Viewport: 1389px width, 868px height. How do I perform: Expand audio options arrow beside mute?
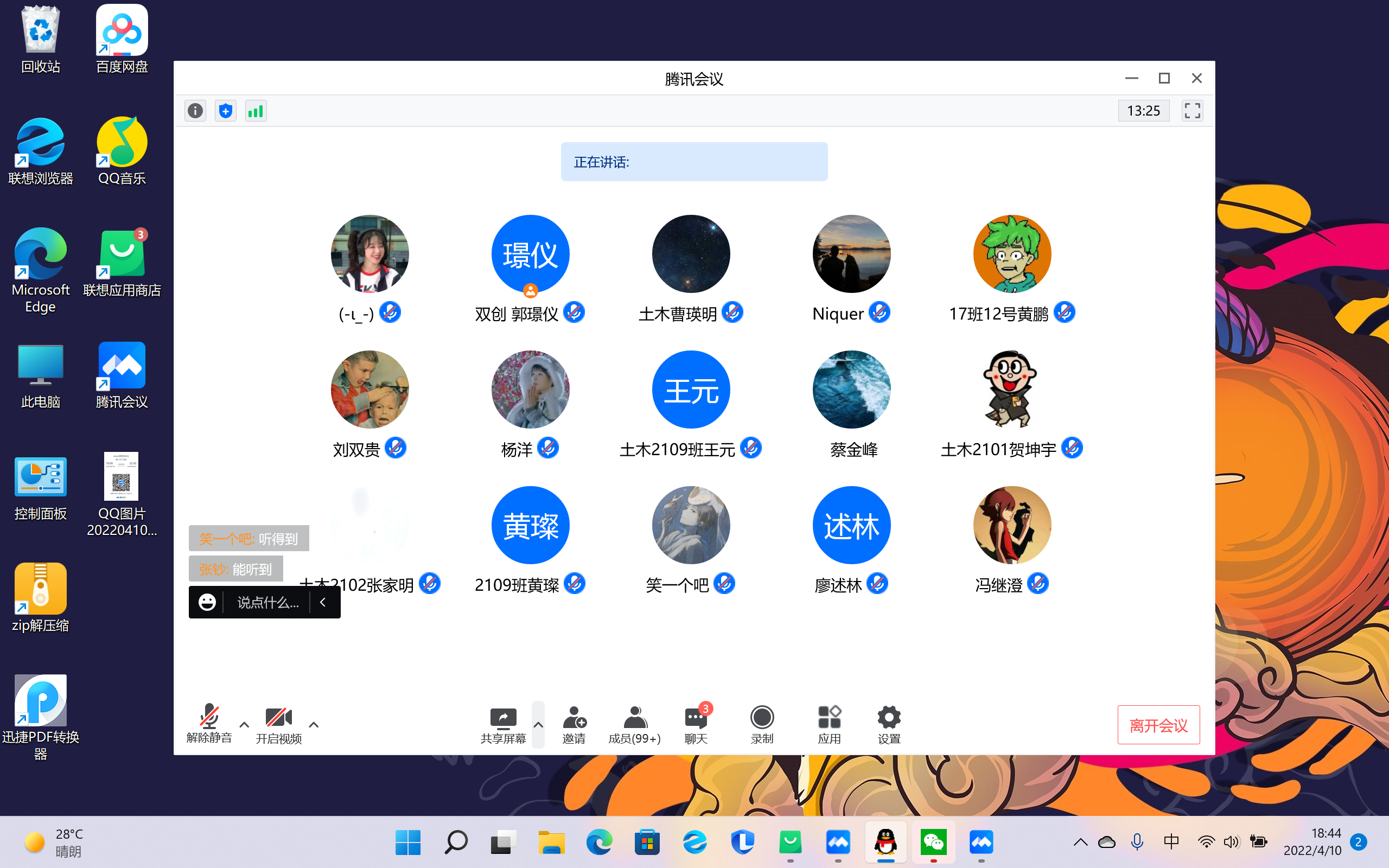244,724
